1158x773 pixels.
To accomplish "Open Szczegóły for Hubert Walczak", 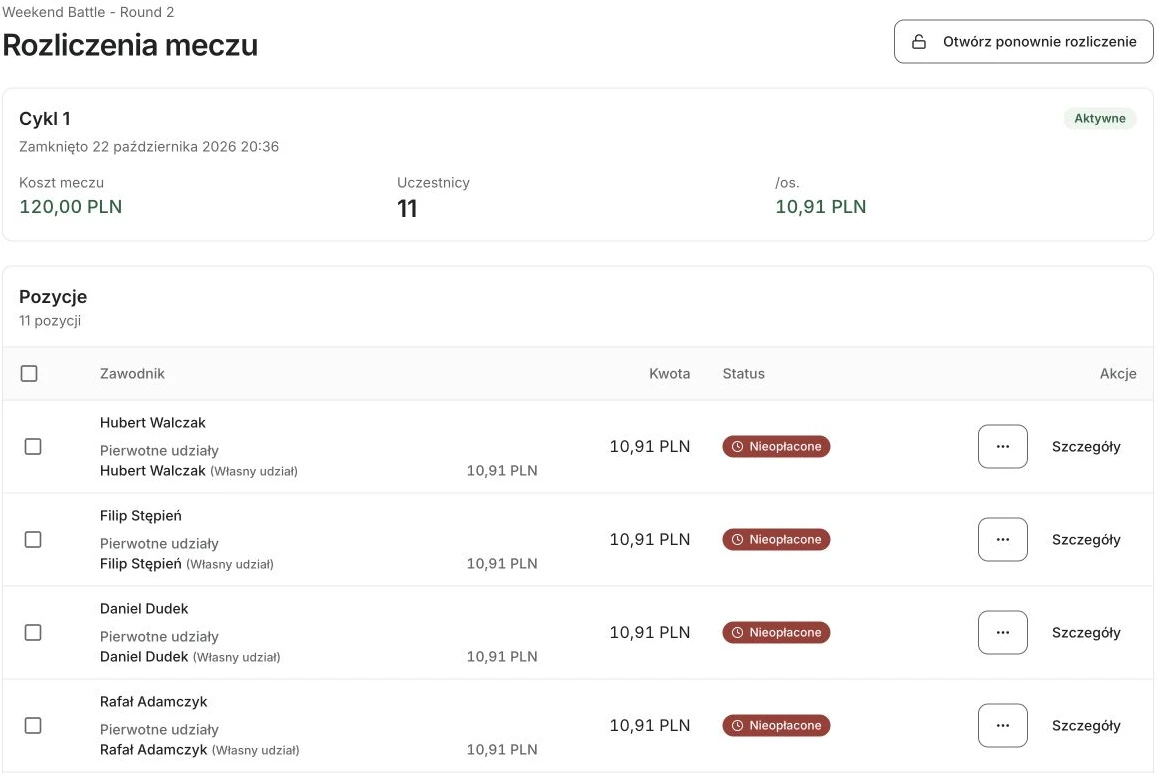I will coord(1086,447).
